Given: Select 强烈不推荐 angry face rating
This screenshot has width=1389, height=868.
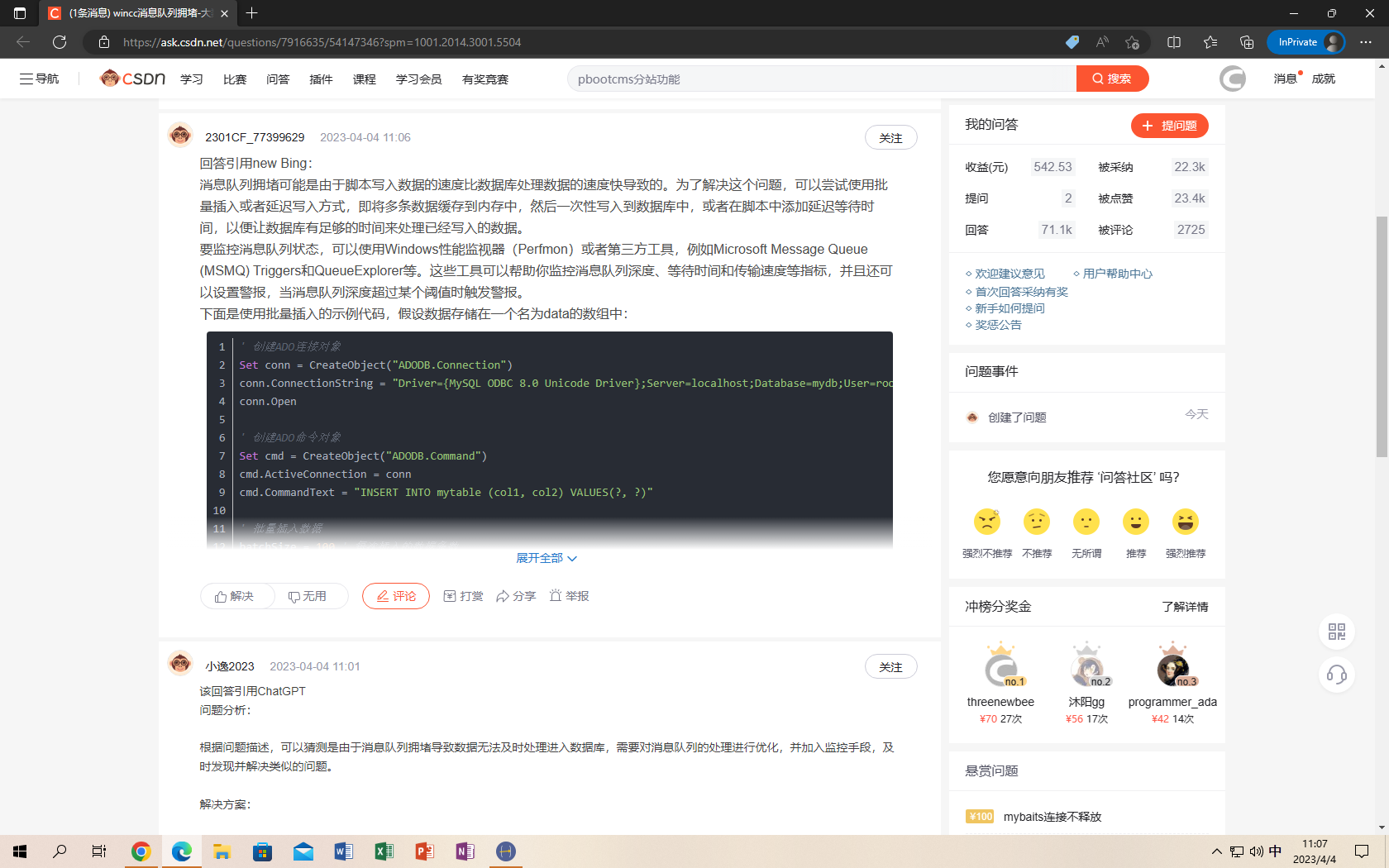Looking at the screenshot, I should pos(987,522).
